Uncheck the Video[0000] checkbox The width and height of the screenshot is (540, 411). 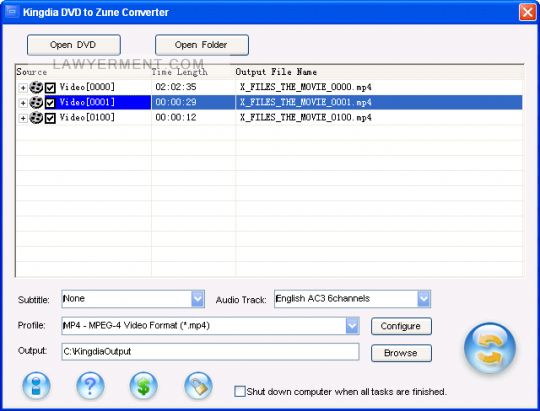click(50, 88)
